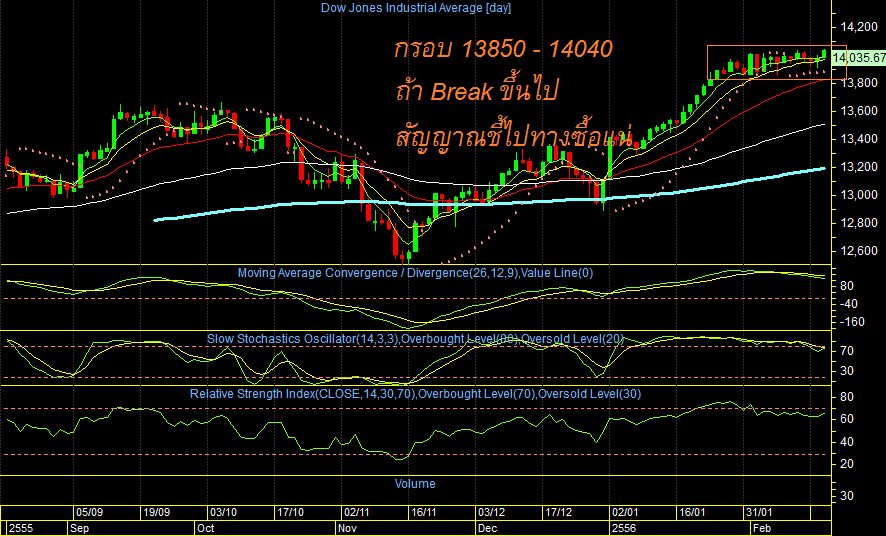Select the Relative Strength Index indicator title
886x536 pixels.
[x=415, y=394]
